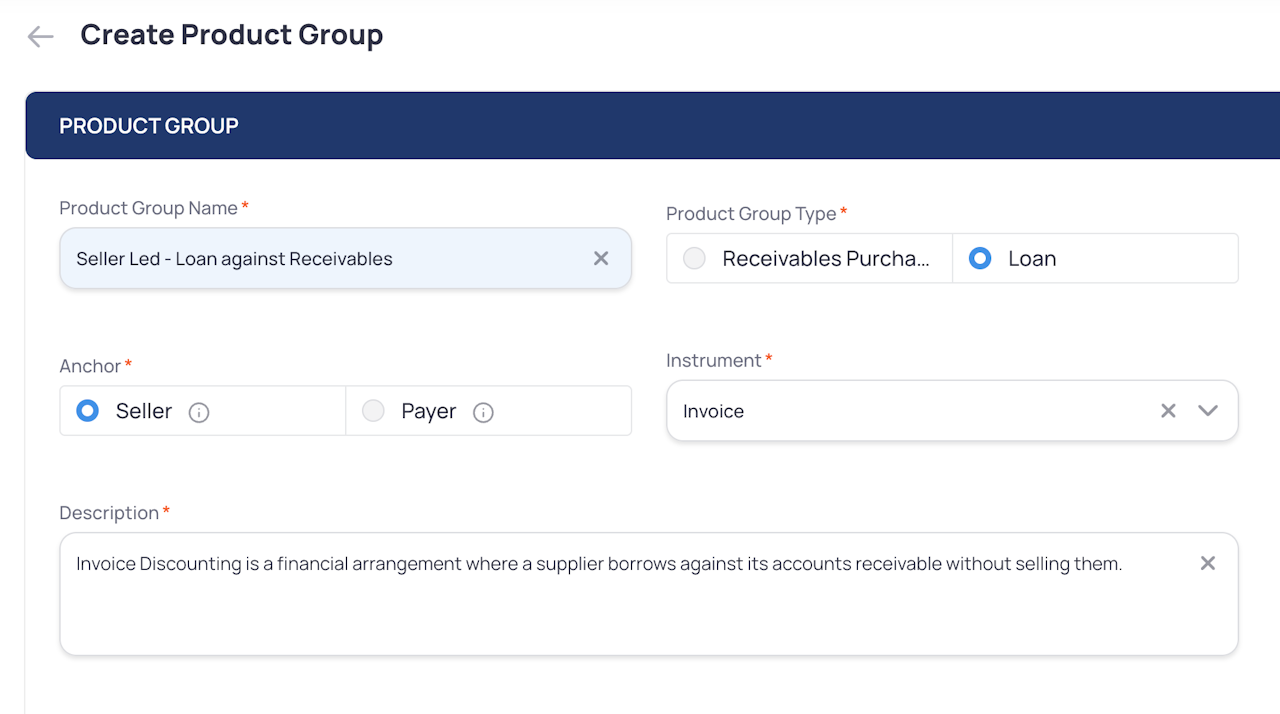Click the Instrument field label

[714, 360]
